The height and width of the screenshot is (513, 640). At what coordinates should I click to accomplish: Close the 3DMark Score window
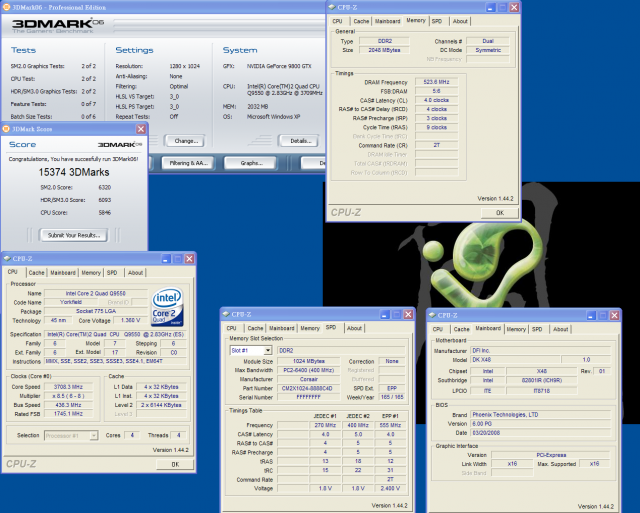coord(141,129)
